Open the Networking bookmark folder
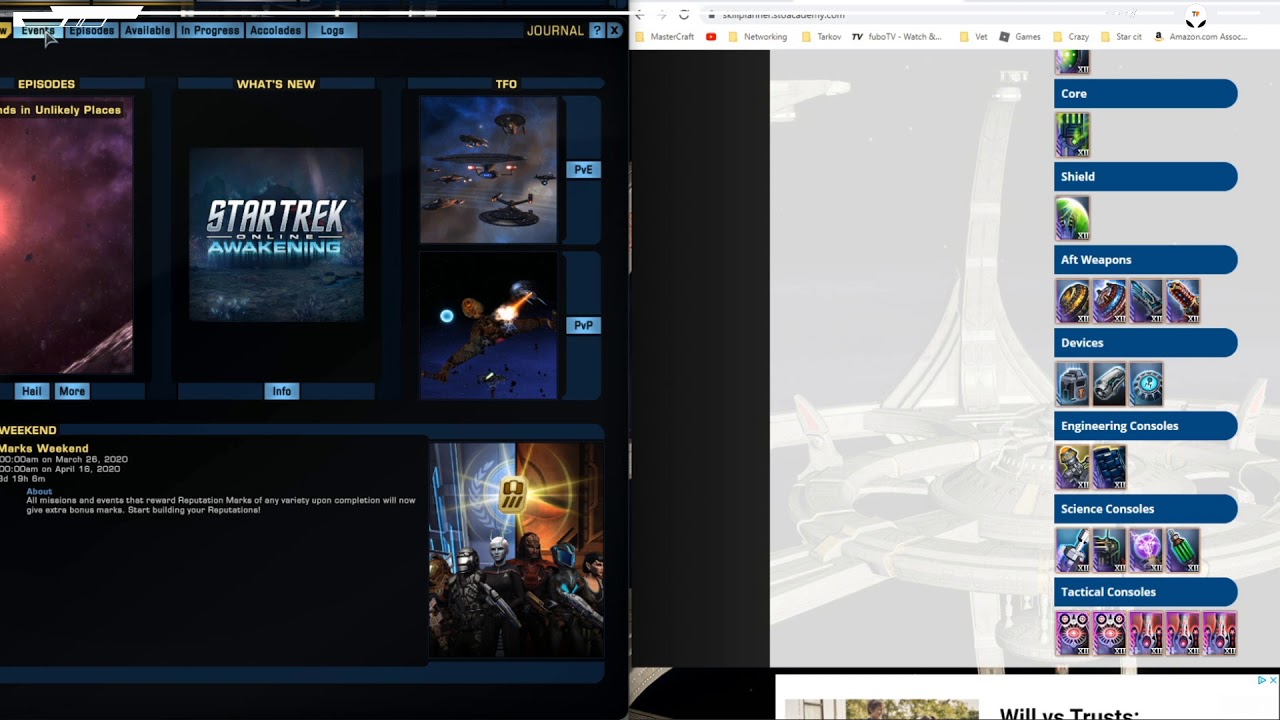The image size is (1280, 720). [757, 37]
